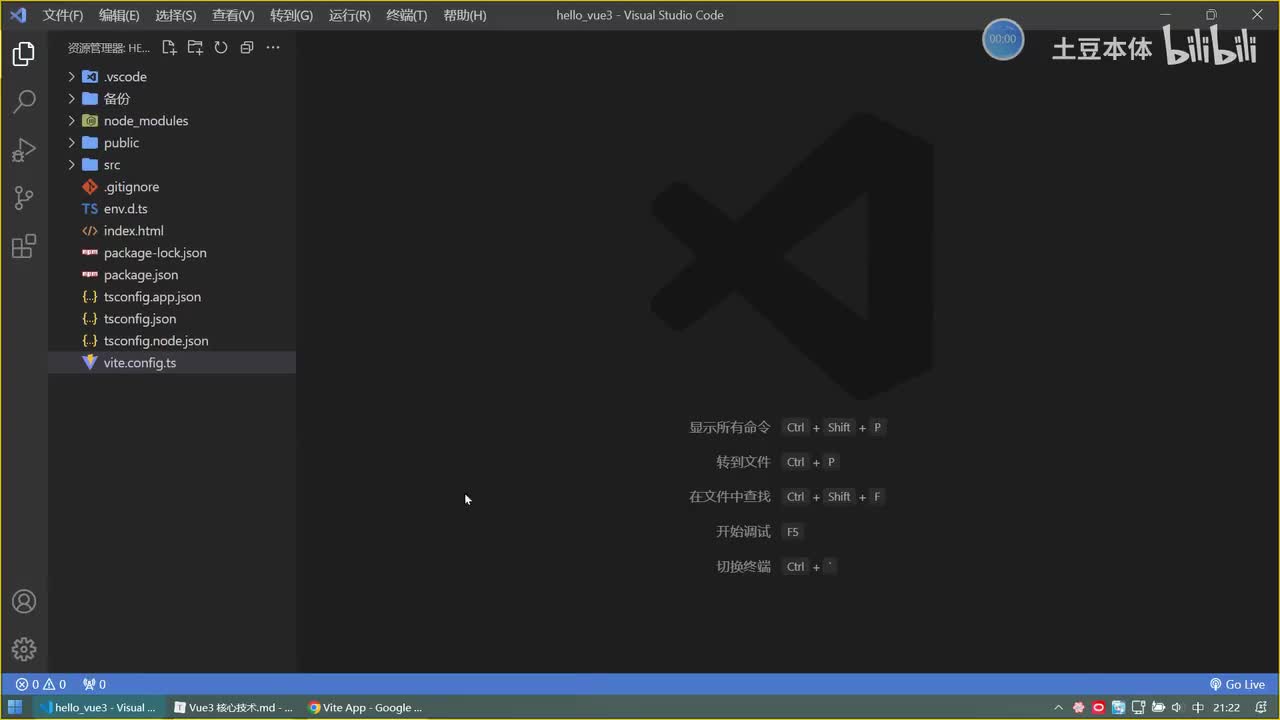Viewport: 1280px width, 720px height.
Task: Expand the src folder
Action: pyautogui.click(x=172, y=165)
